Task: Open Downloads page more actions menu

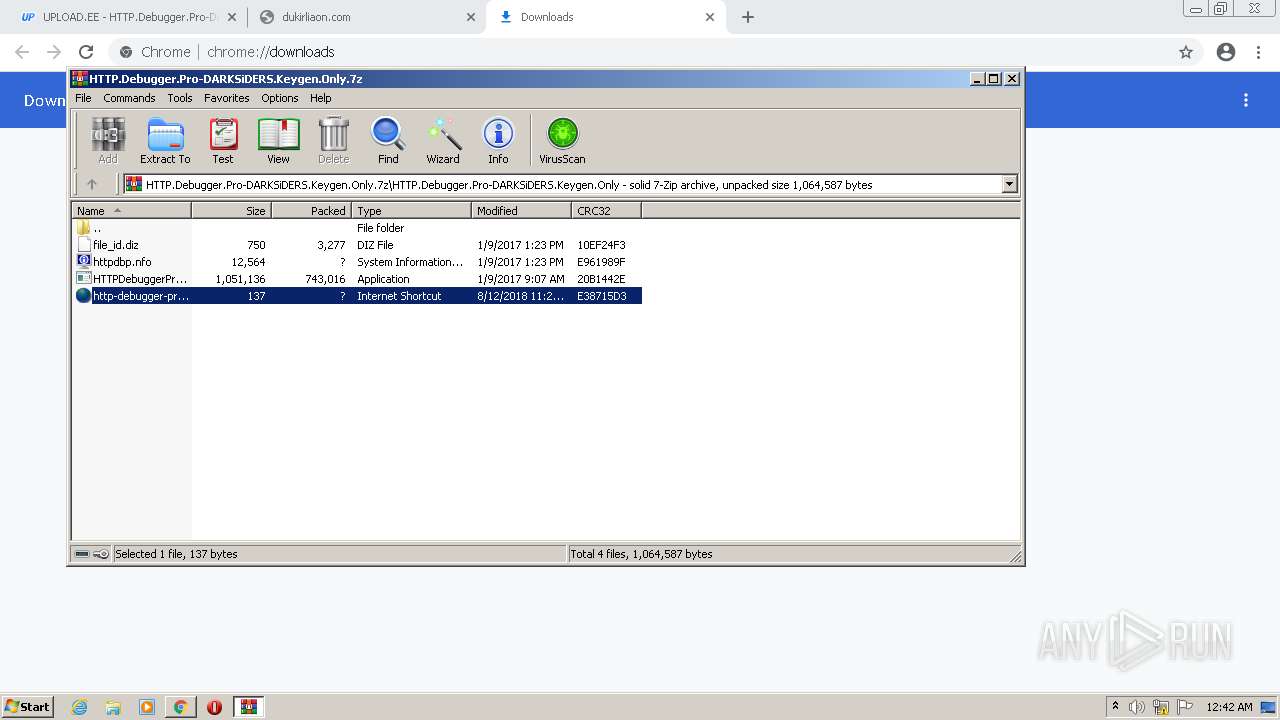Action: pos(1246,100)
